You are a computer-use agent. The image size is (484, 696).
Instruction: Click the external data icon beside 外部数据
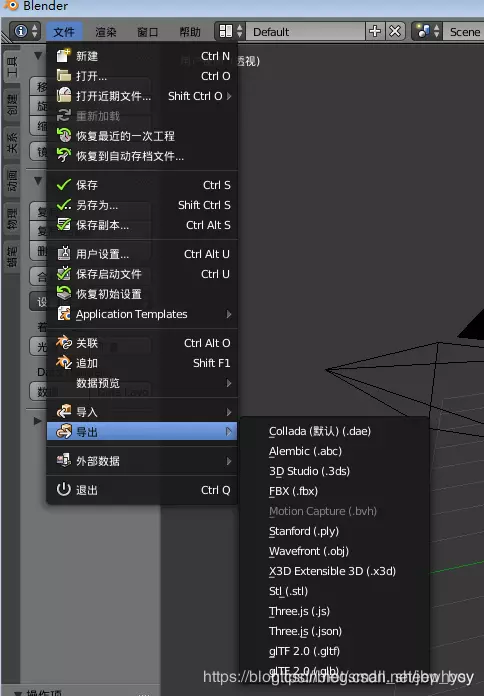(x=63, y=460)
